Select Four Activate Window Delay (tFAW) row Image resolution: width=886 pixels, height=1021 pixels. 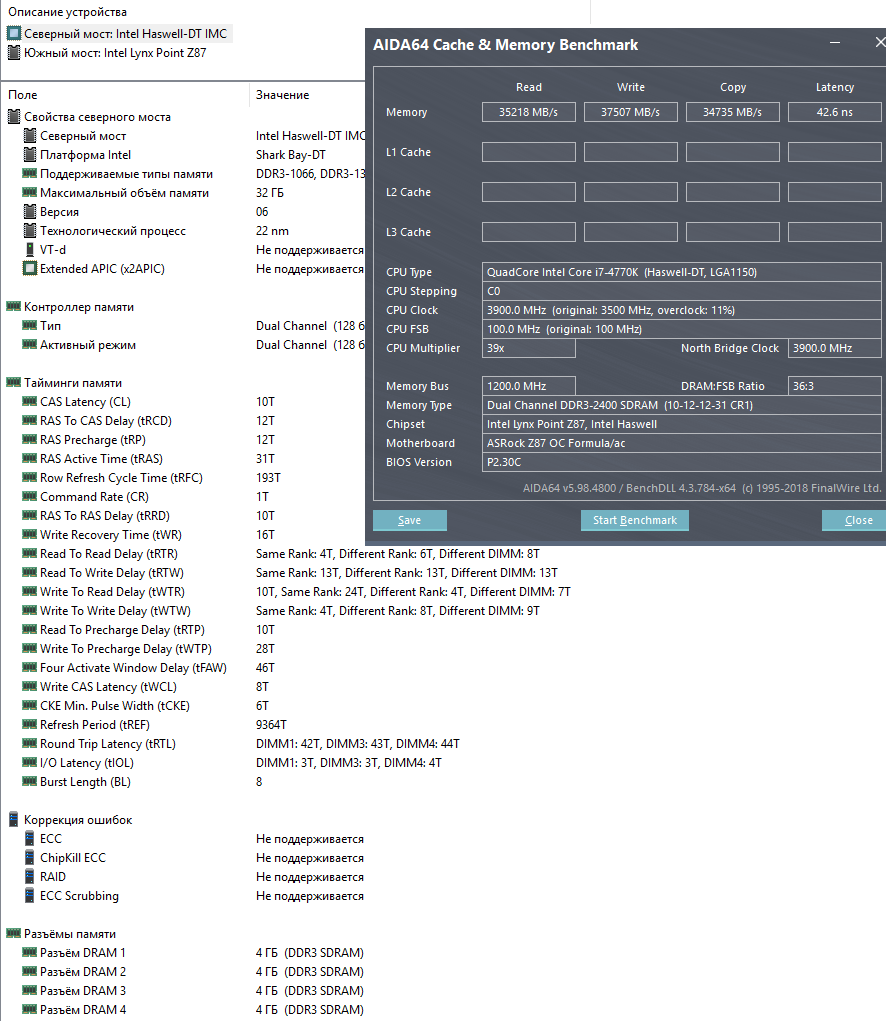[x=150, y=667]
